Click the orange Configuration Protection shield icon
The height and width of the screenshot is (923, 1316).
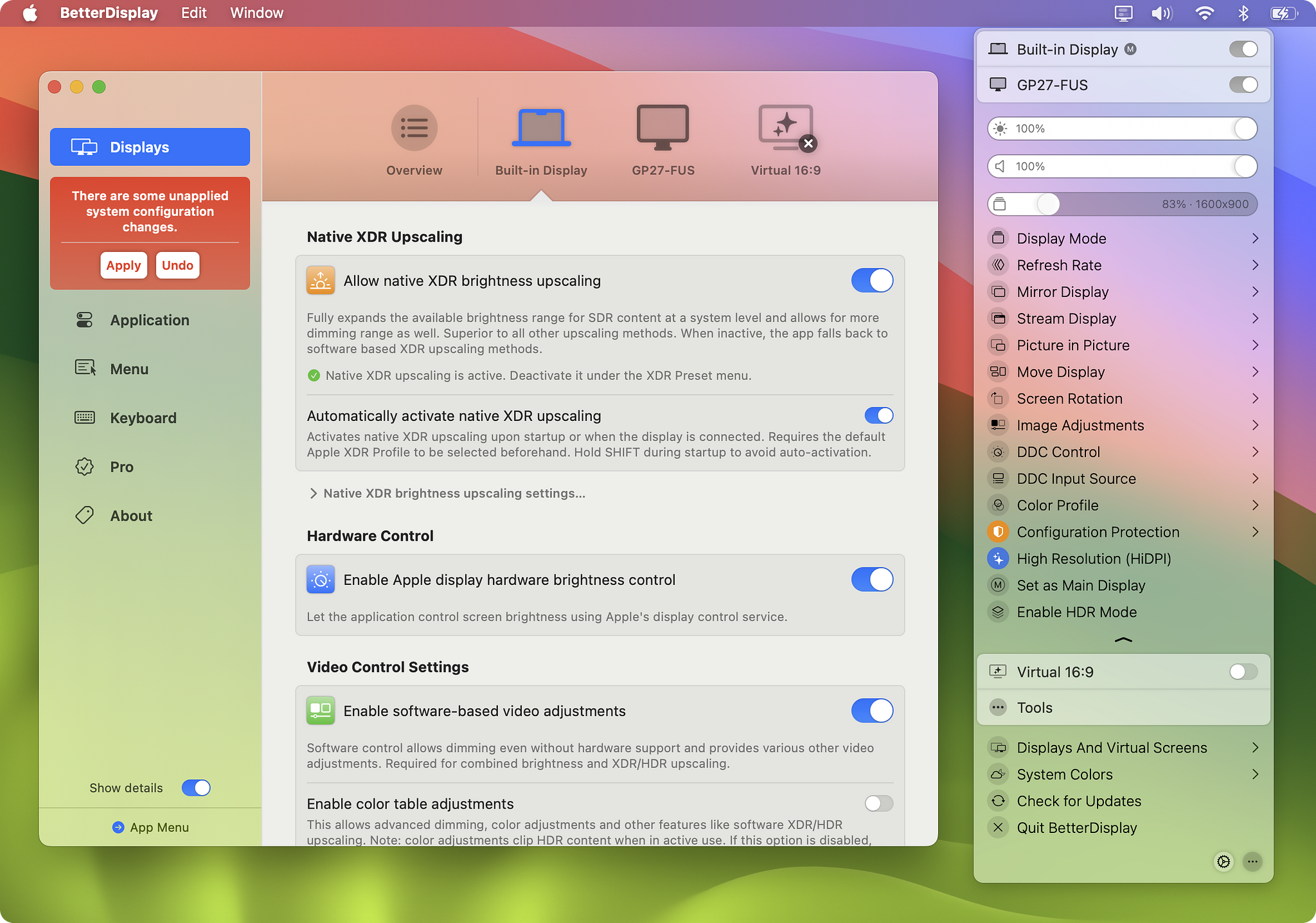click(x=998, y=532)
